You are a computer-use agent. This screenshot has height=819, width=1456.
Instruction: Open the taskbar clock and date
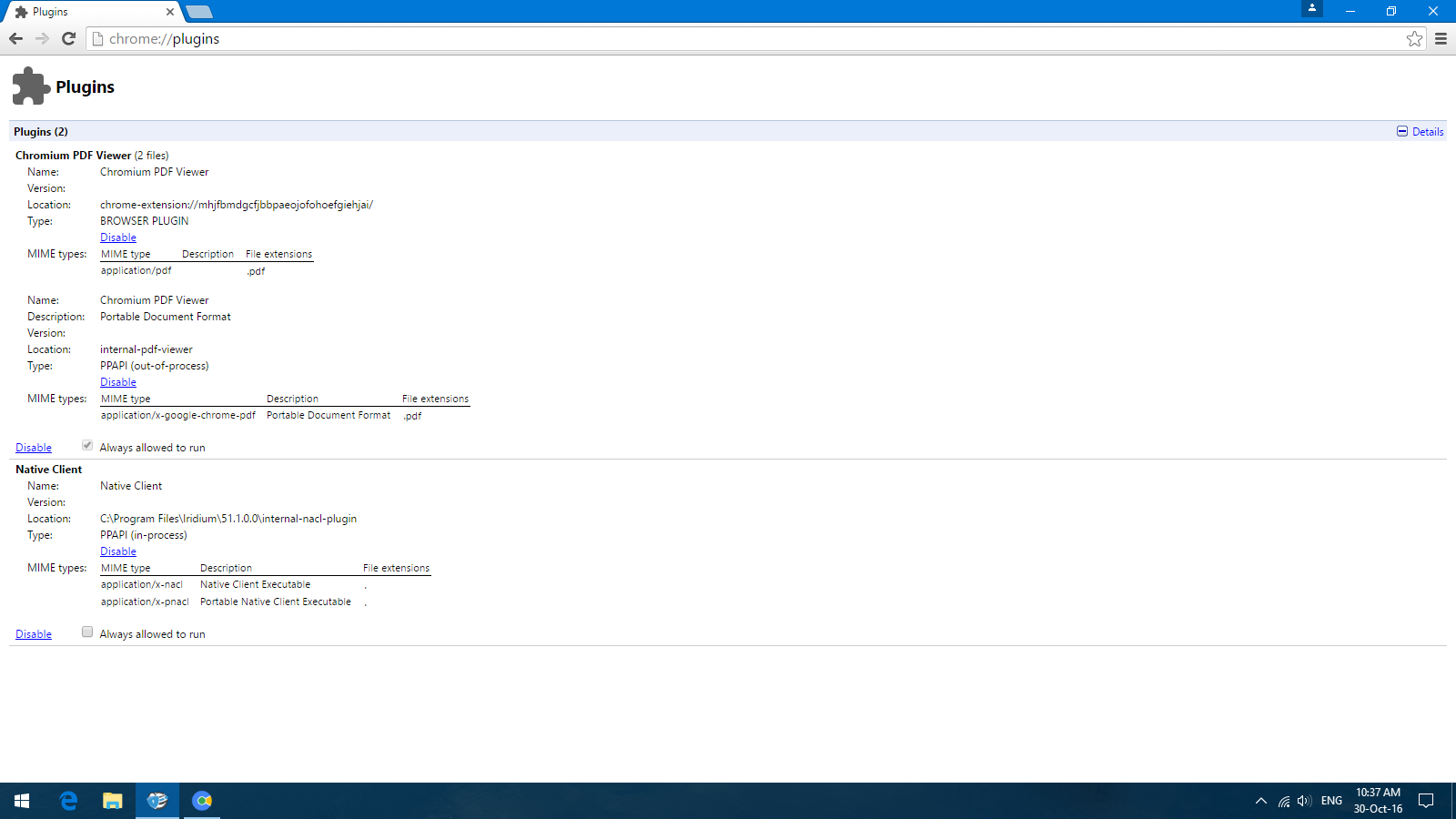(1378, 801)
